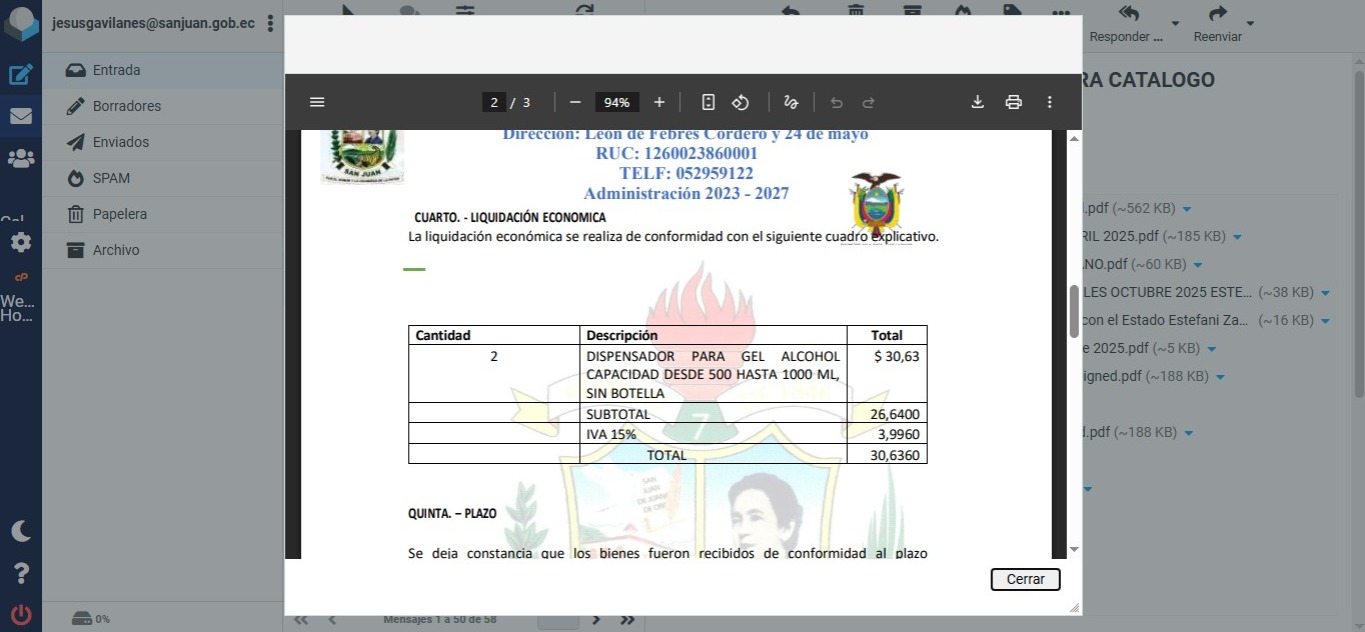Open PDF viewer more actions menu
Image resolution: width=1365 pixels, height=632 pixels.
tap(1049, 102)
